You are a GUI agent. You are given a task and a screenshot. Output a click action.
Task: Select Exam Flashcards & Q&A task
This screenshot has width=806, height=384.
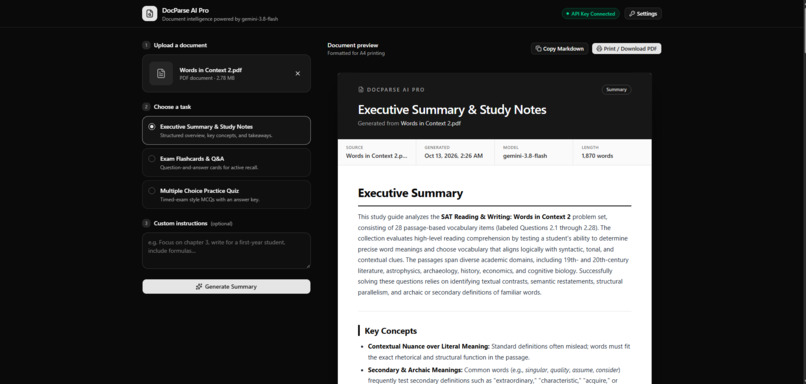point(226,162)
